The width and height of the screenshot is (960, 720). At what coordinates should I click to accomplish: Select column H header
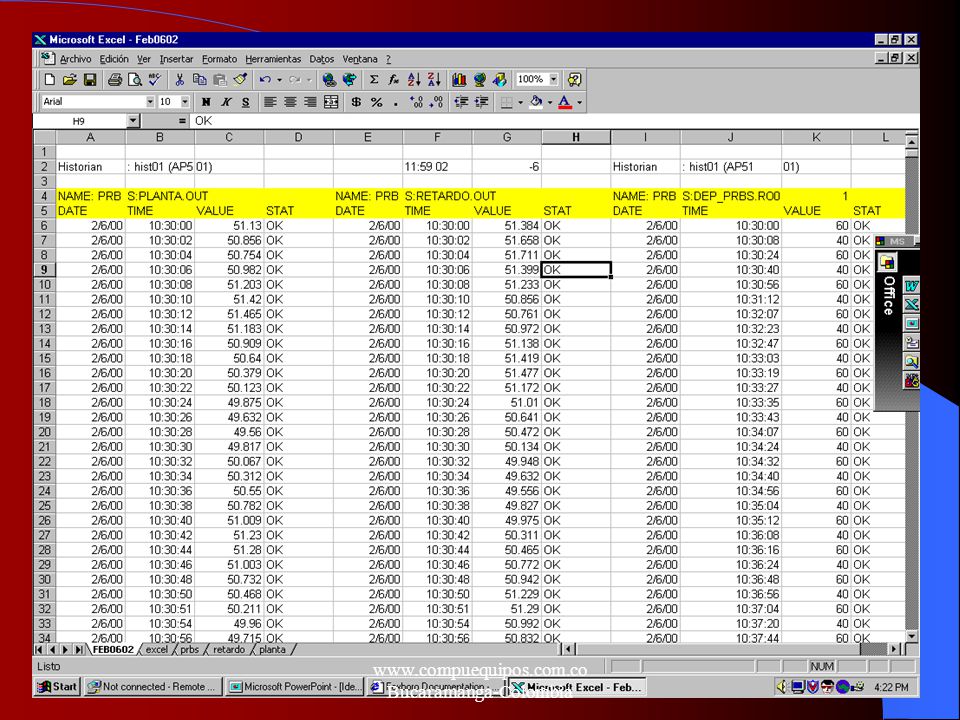click(x=576, y=137)
